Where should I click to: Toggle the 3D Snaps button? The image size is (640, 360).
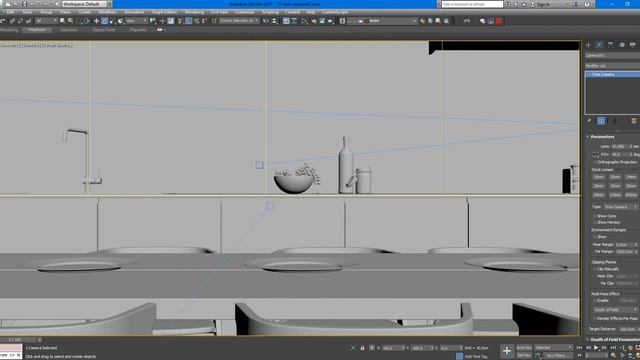pos(180,20)
